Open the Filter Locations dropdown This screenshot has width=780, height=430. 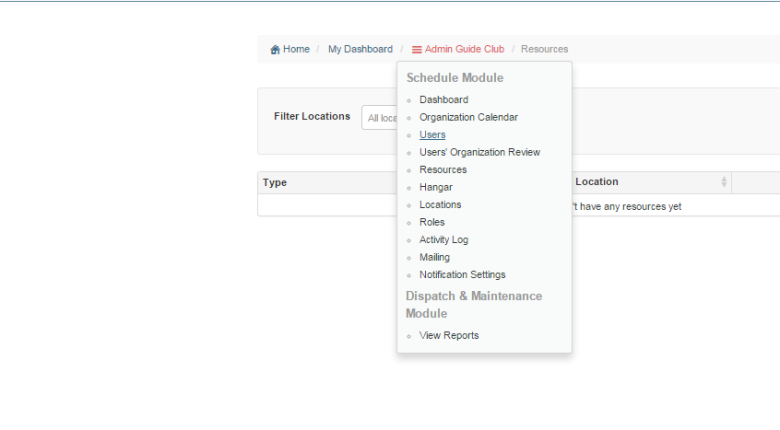point(380,118)
